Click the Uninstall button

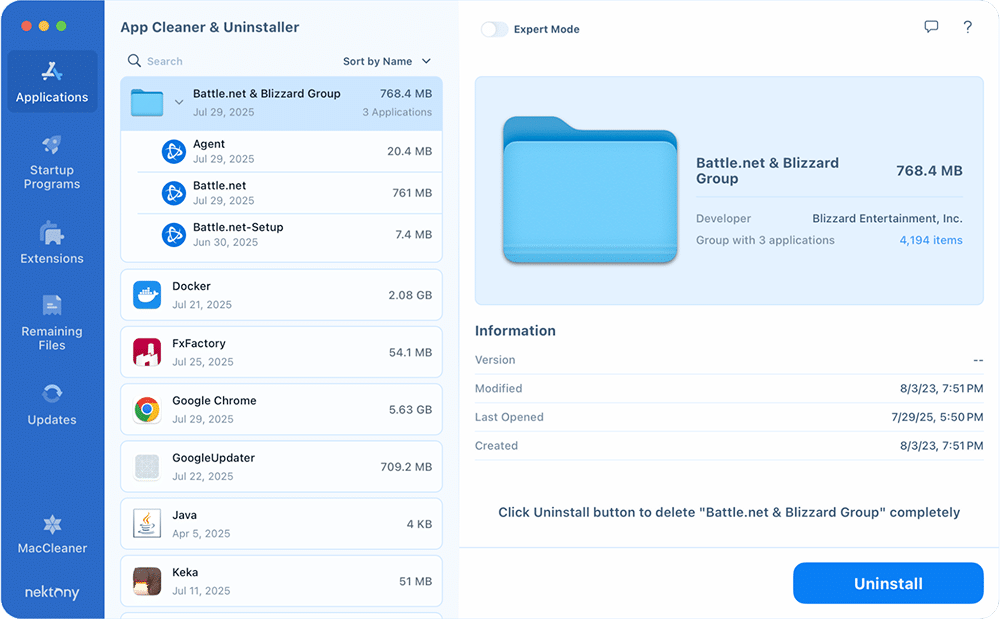(888, 583)
